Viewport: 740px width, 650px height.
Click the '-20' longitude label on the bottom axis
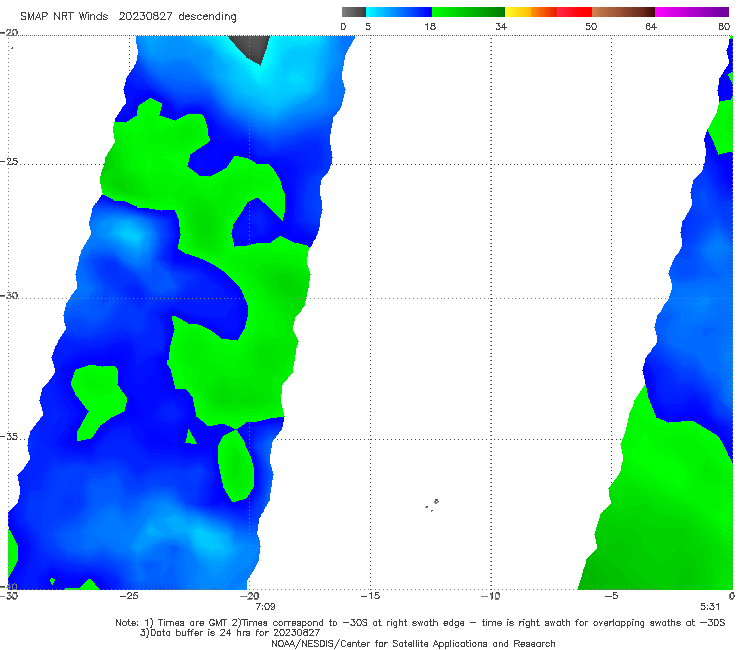[x=249, y=596]
